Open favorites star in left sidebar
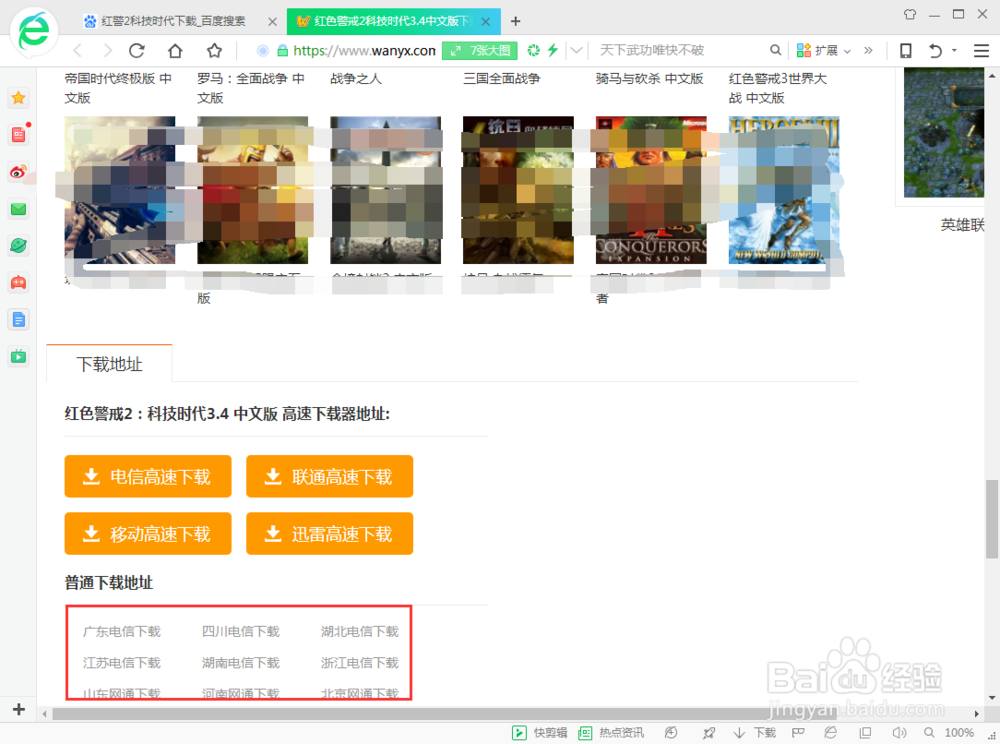Viewport: 1000px width, 744px height. [18, 98]
